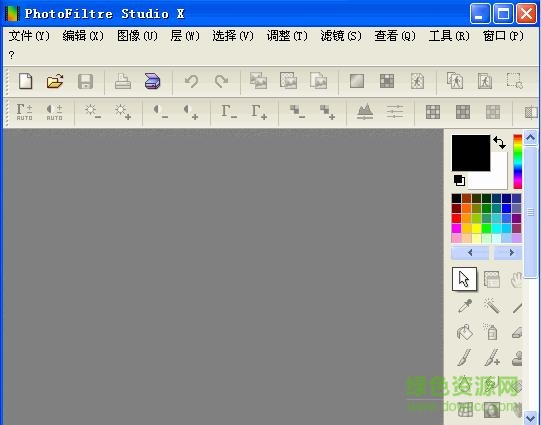This screenshot has height=425, width=541.
Task: Swap foreground and background colors
Action: [x=499, y=142]
